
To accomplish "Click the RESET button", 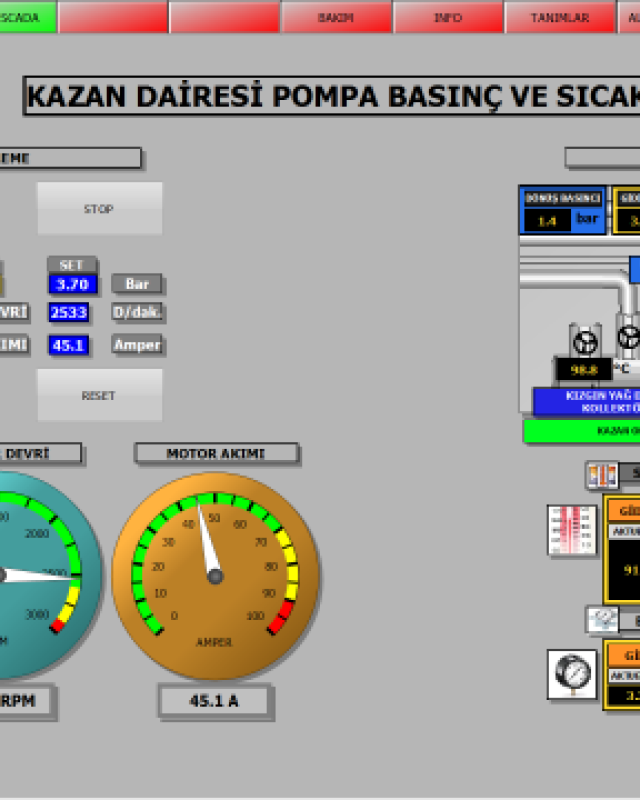I will click(x=100, y=395).
